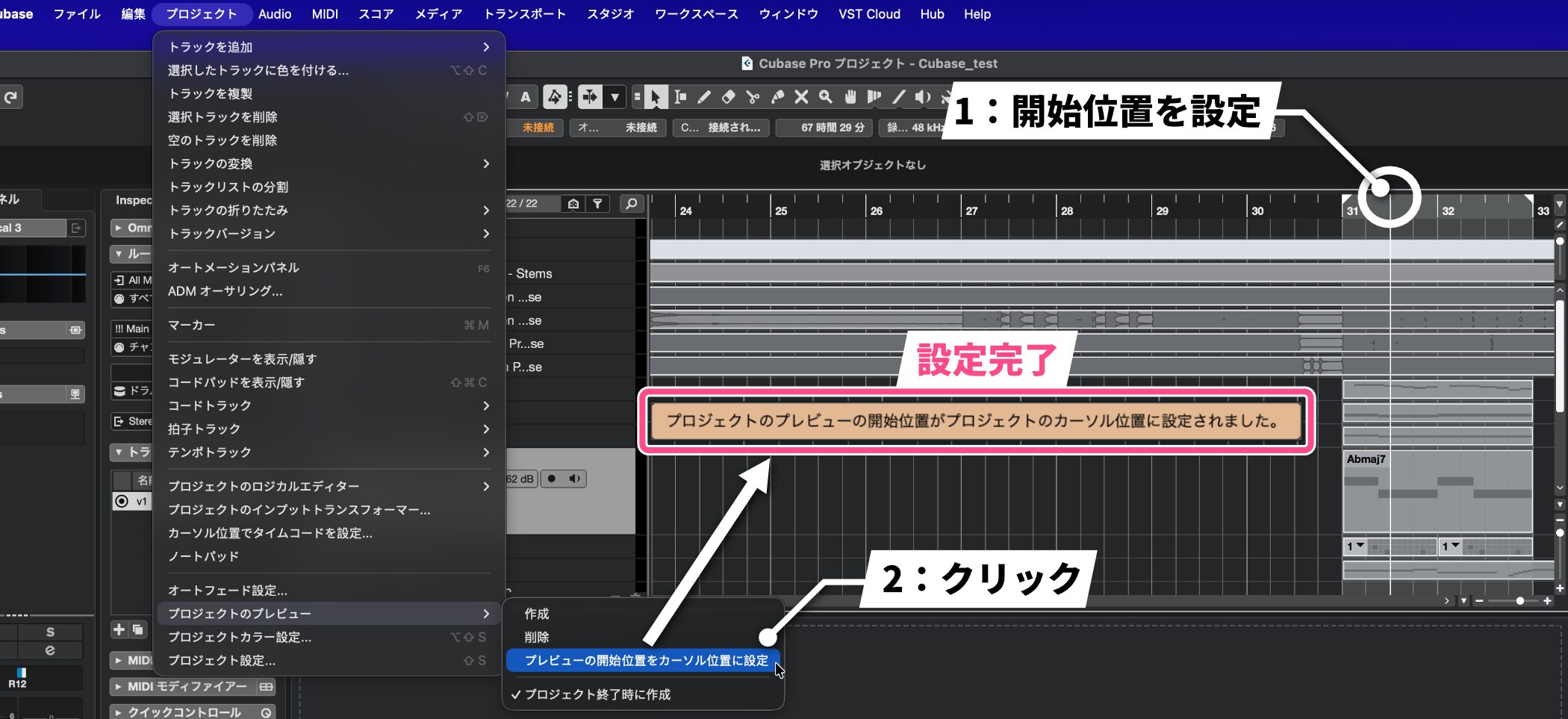1568x719 pixels.
Task: Pick the Draw pencil tool
Action: pyautogui.click(x=703, y=97)
